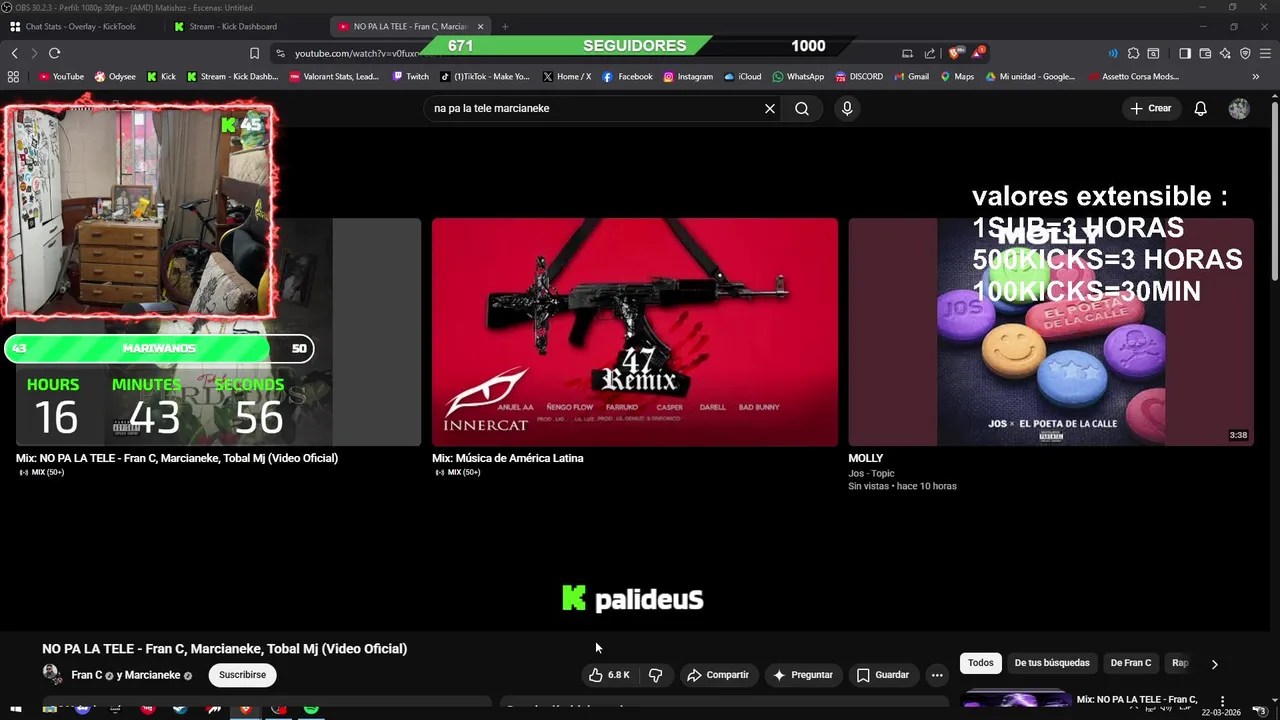The width and height of the screenshot is (1280, 720).
Task: Reload the current YouTube page
Action: [54, 53]
